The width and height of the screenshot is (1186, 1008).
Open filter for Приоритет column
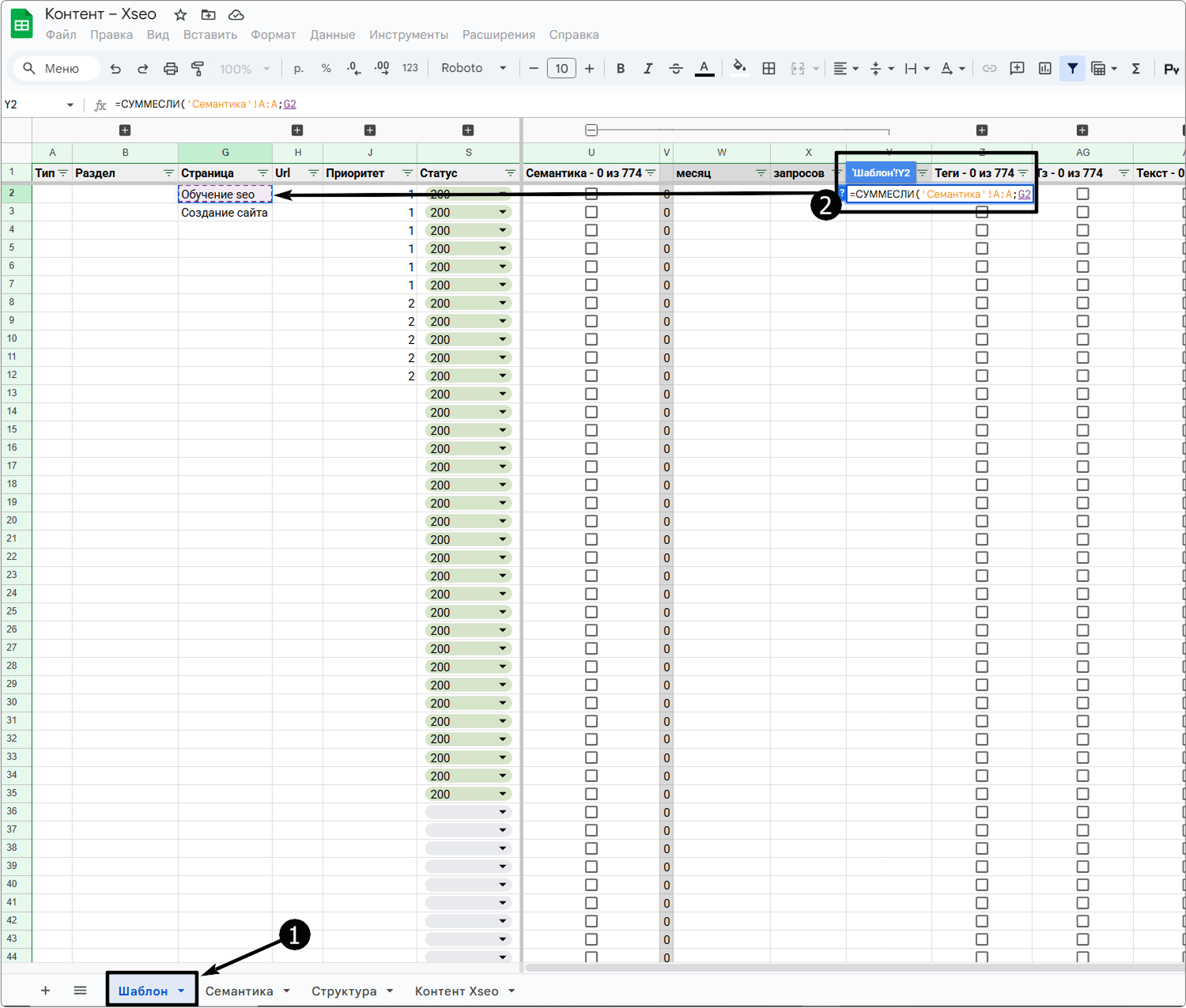[408, 173]
